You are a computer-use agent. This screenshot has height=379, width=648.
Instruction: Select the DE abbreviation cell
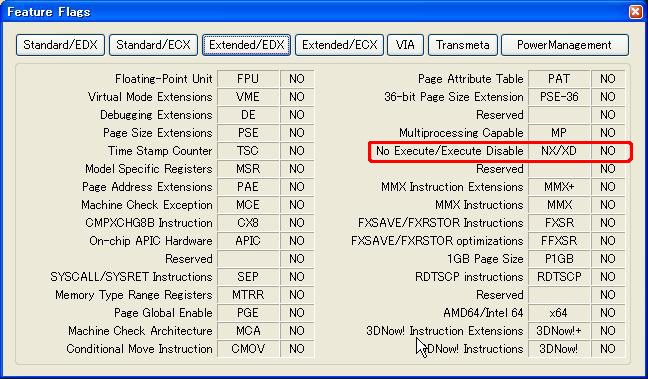[248, 115]
